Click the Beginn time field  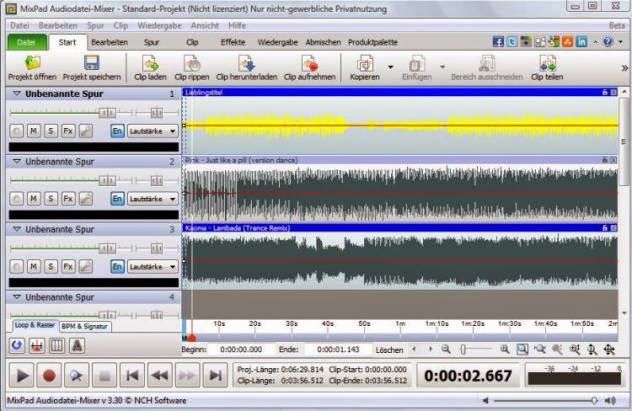pyautogui.click(x=241, y=349)
